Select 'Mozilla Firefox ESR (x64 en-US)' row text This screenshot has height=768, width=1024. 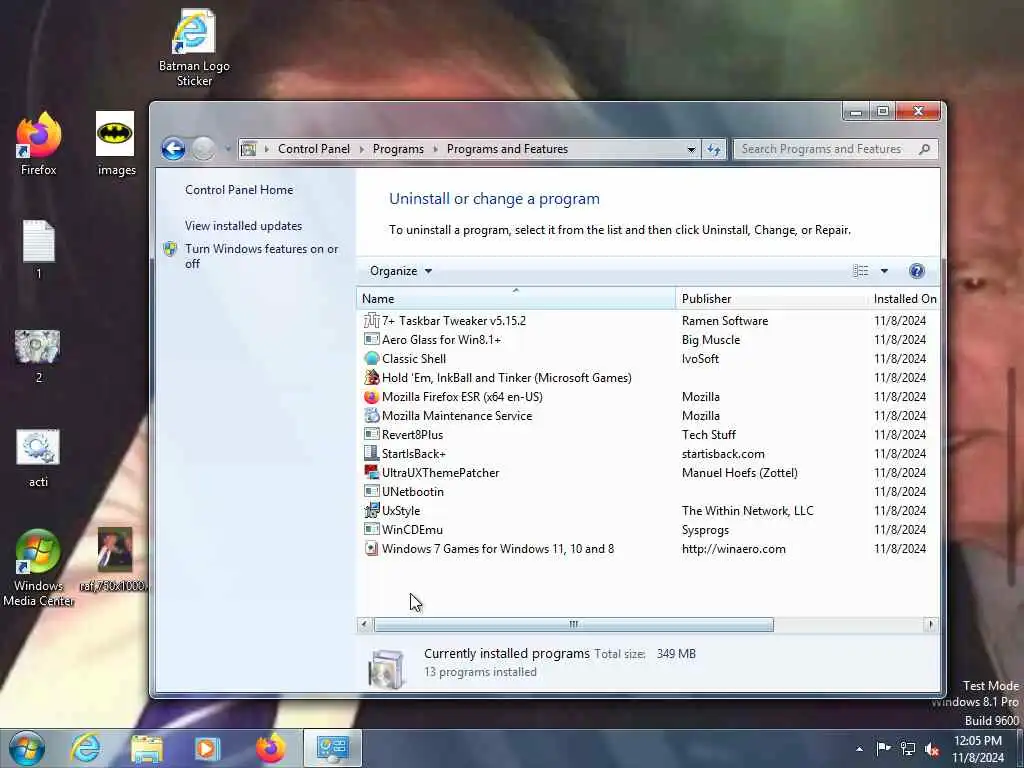coord(462,396)
